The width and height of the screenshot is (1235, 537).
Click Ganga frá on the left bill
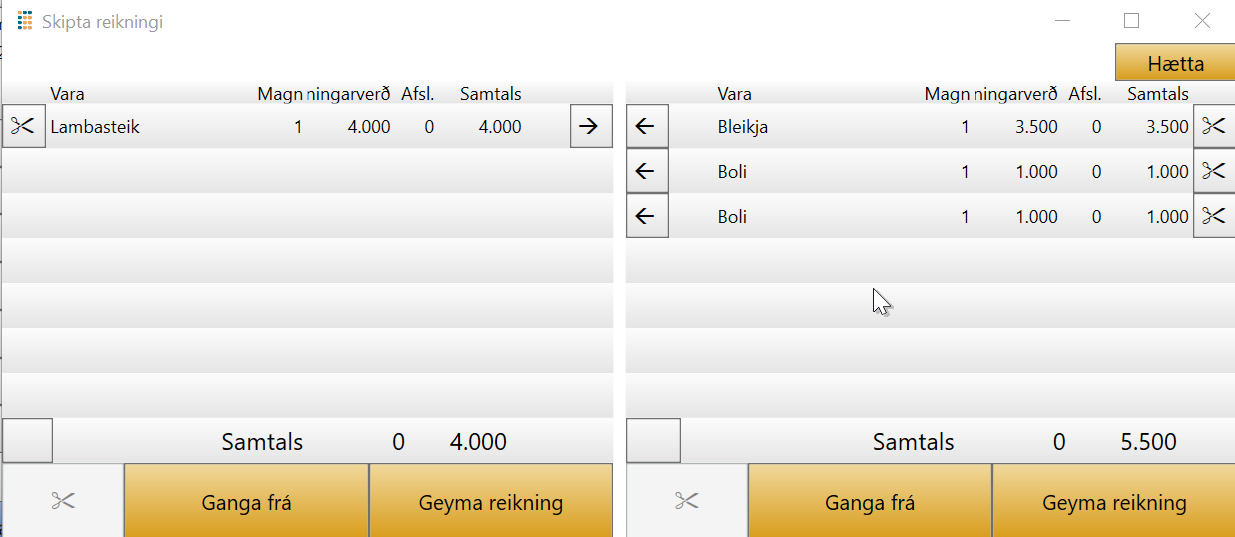point(246,501)
